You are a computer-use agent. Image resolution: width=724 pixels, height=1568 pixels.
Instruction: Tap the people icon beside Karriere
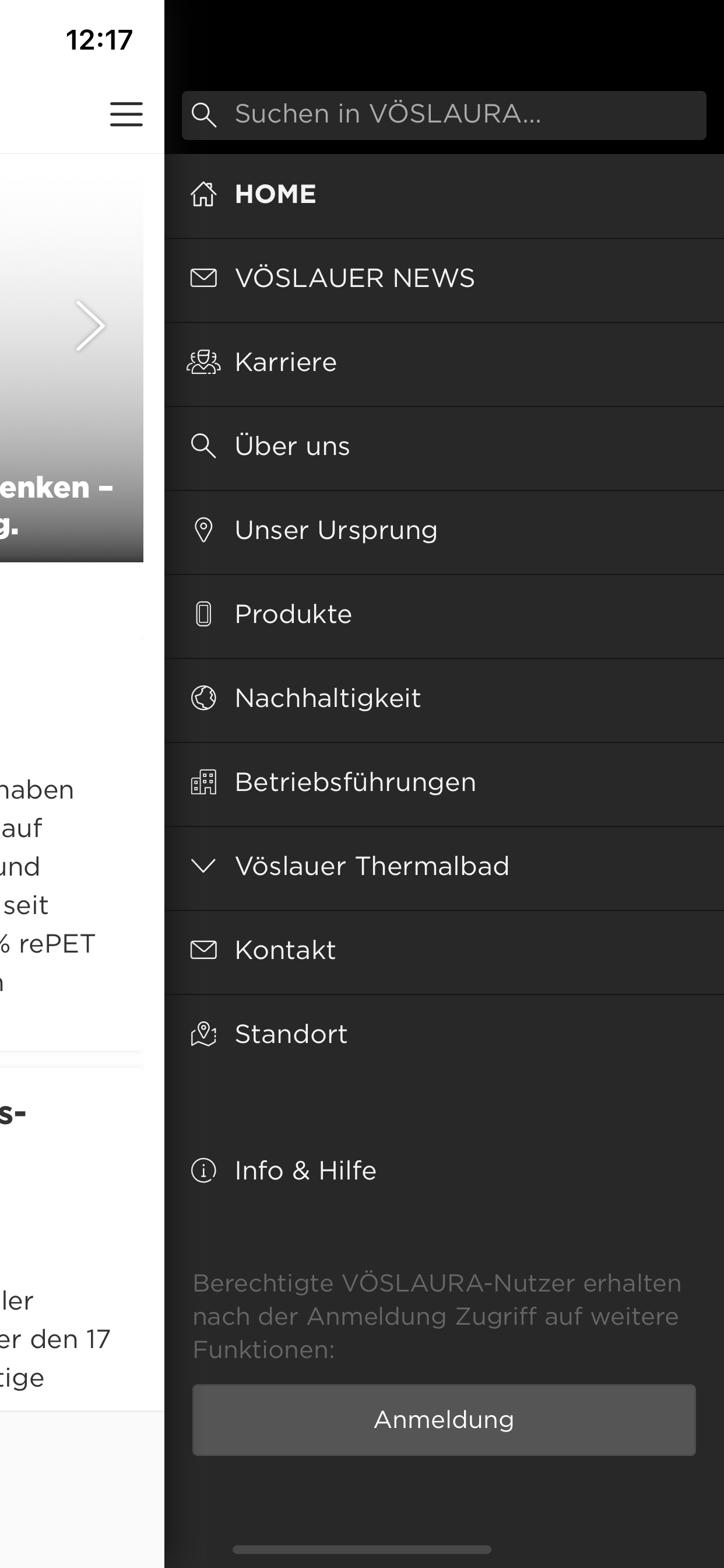203,362
